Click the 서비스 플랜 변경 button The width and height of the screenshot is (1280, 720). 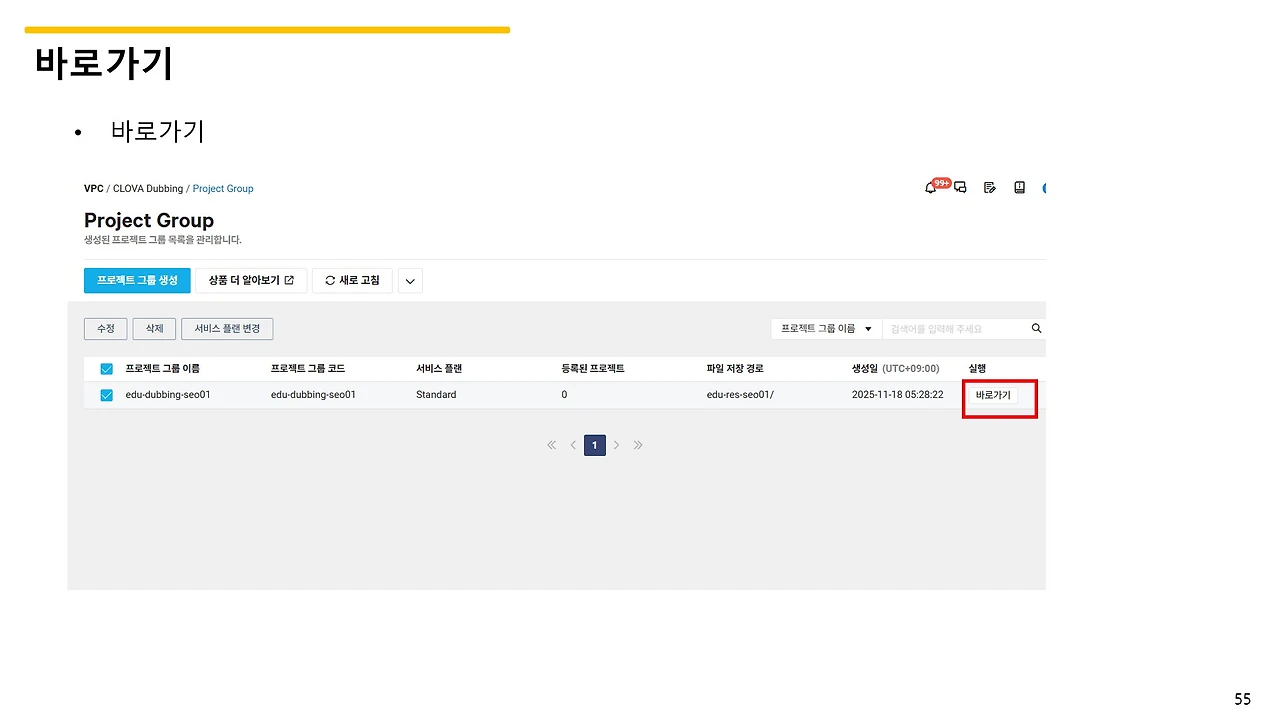click(227, 328)
